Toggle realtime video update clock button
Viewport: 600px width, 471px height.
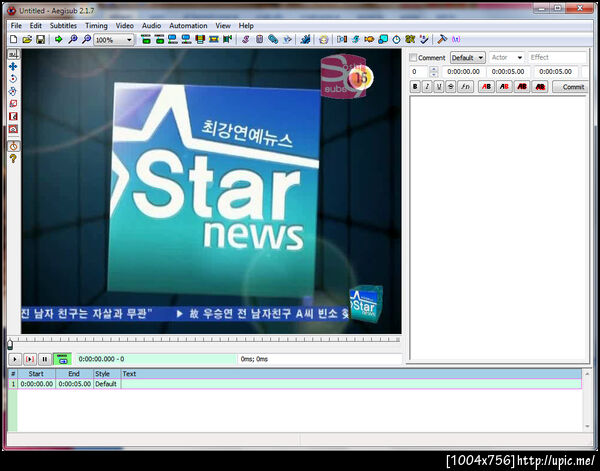[13, 146]
